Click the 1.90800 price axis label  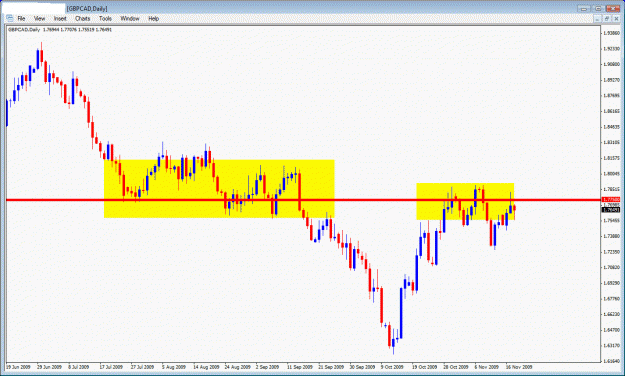pyautogui.click(x=612, y=64)
